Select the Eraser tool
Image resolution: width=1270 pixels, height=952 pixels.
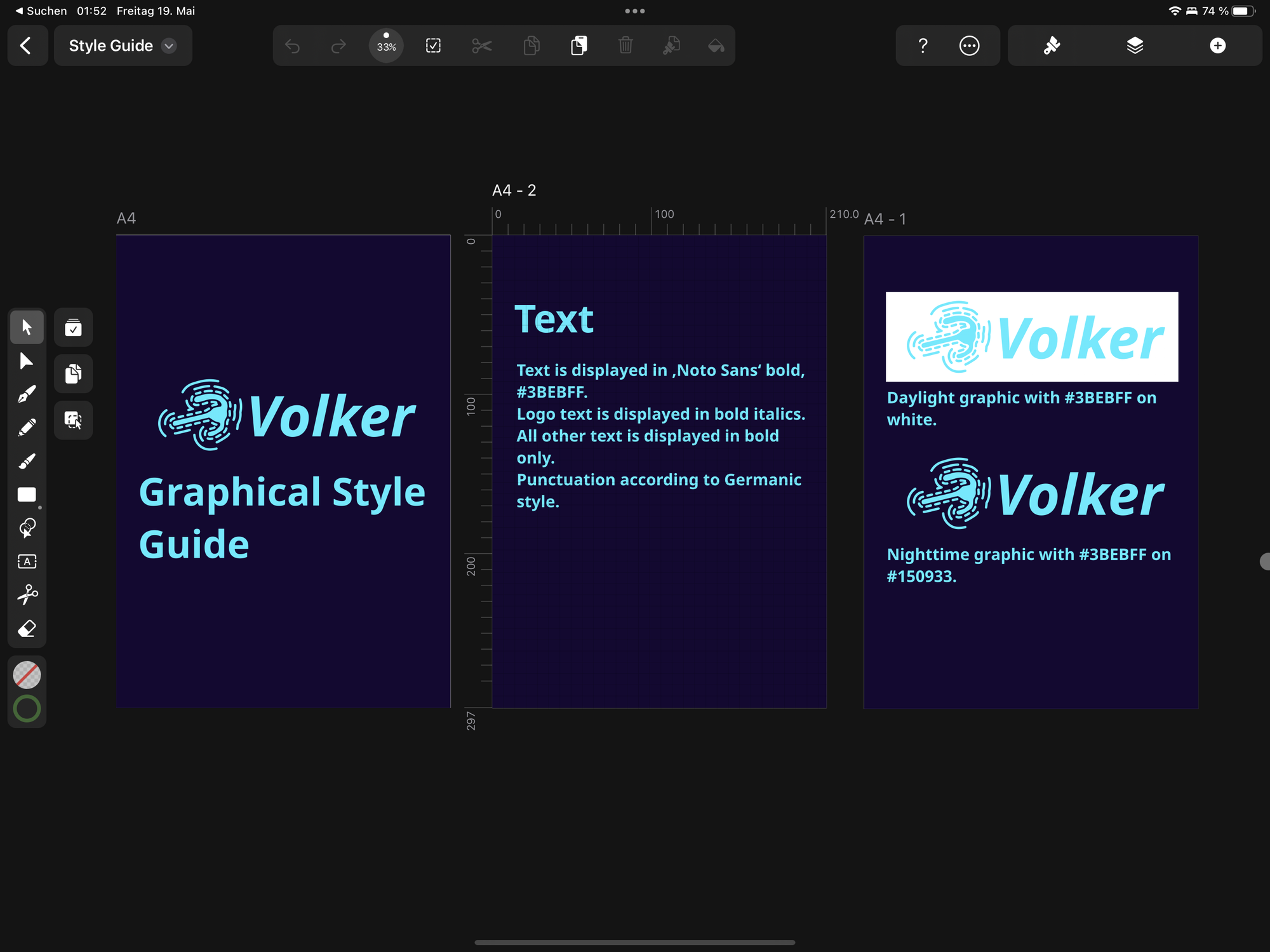27,629
